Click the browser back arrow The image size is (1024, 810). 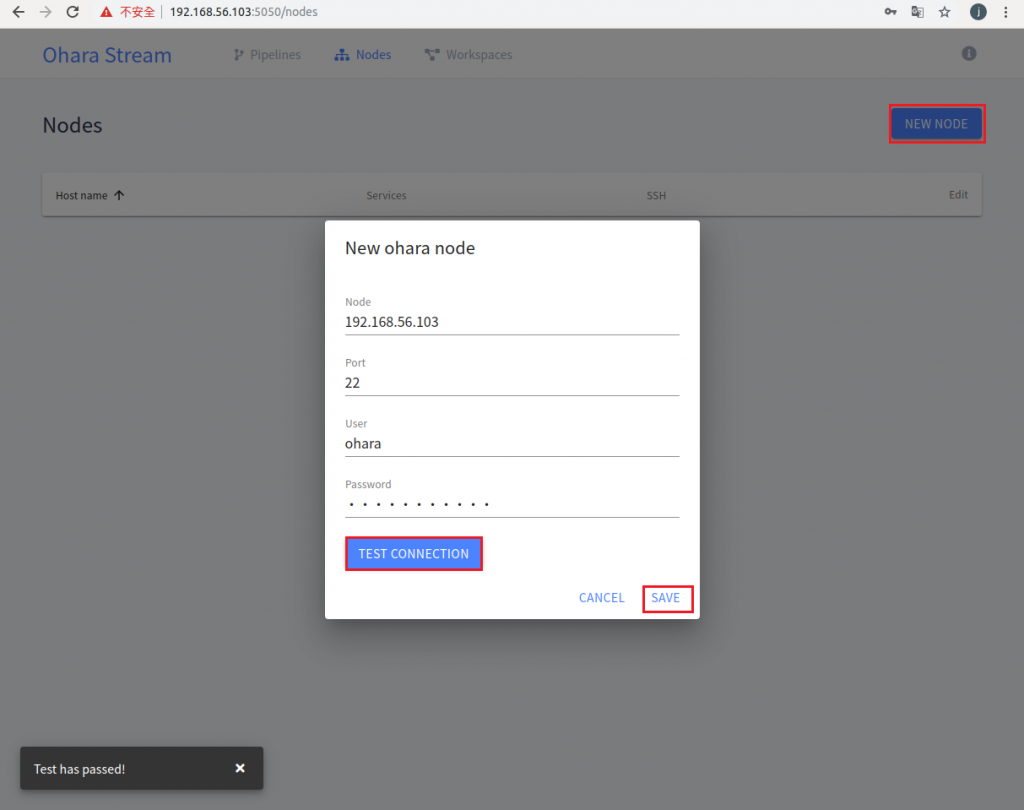18,12
